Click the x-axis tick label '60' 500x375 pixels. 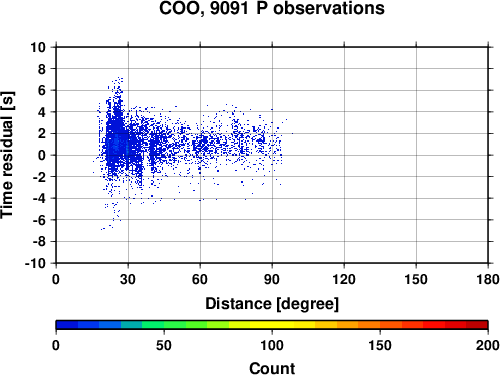pos(200,279)
